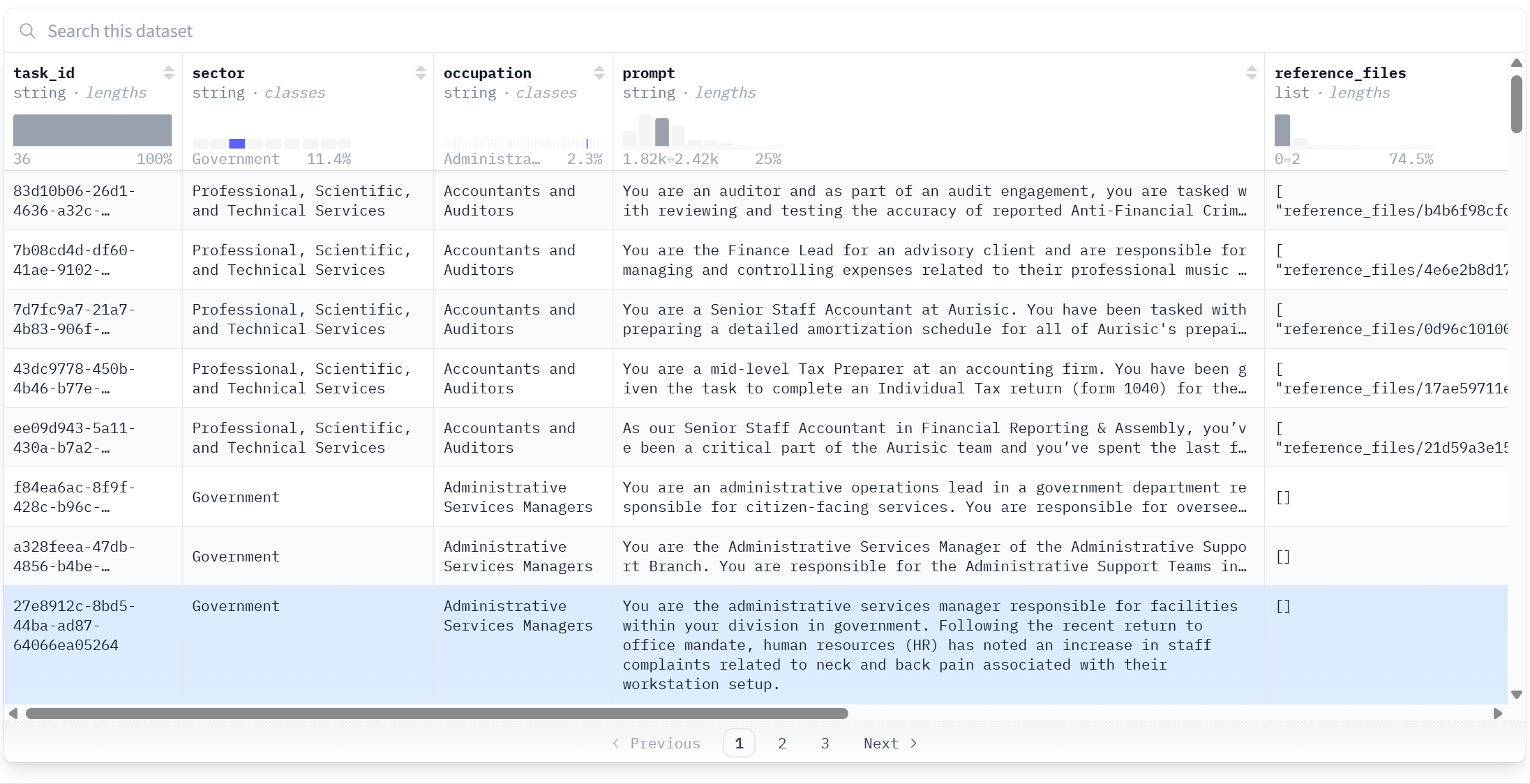Click the horizontal scrollbar thumb
The width and height of the screenshot is (1530, 784).
436,714
